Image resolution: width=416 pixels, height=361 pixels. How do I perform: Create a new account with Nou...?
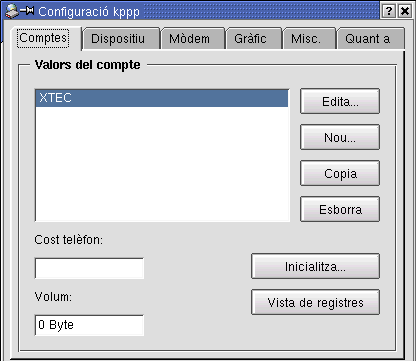(x=340, y=137)
